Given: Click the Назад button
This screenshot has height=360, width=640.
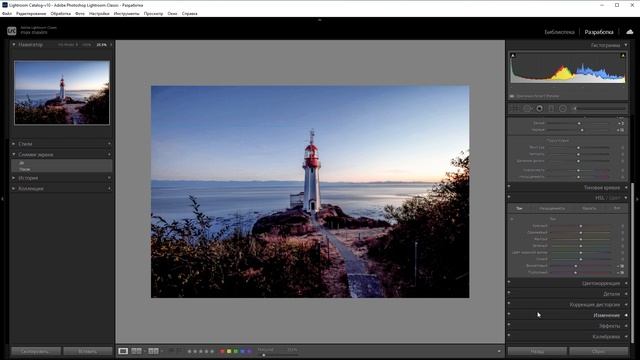Looking at the screenshot, I should tap(537, 351).
